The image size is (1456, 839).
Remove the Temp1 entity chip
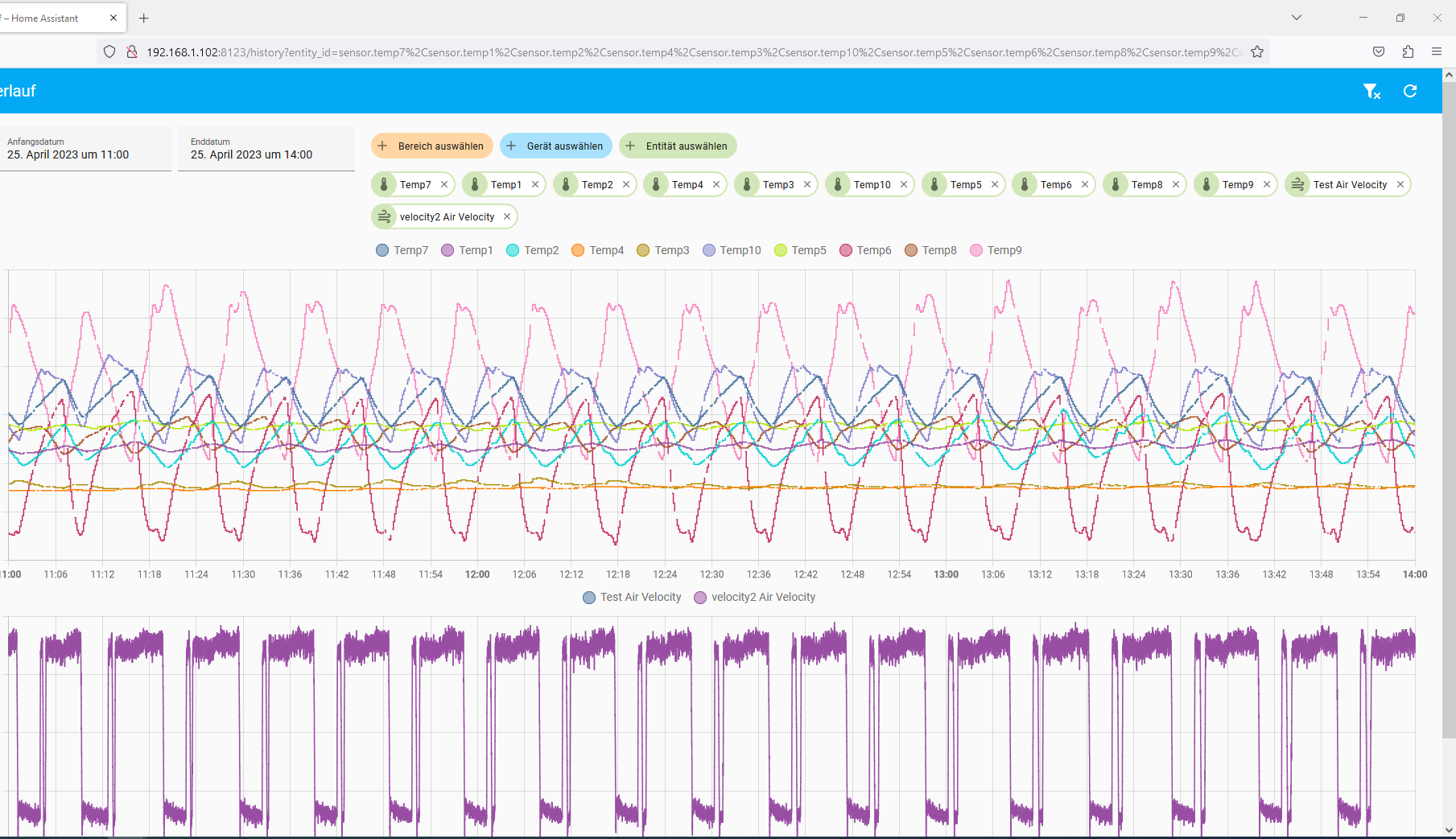[x=535, y=184]
